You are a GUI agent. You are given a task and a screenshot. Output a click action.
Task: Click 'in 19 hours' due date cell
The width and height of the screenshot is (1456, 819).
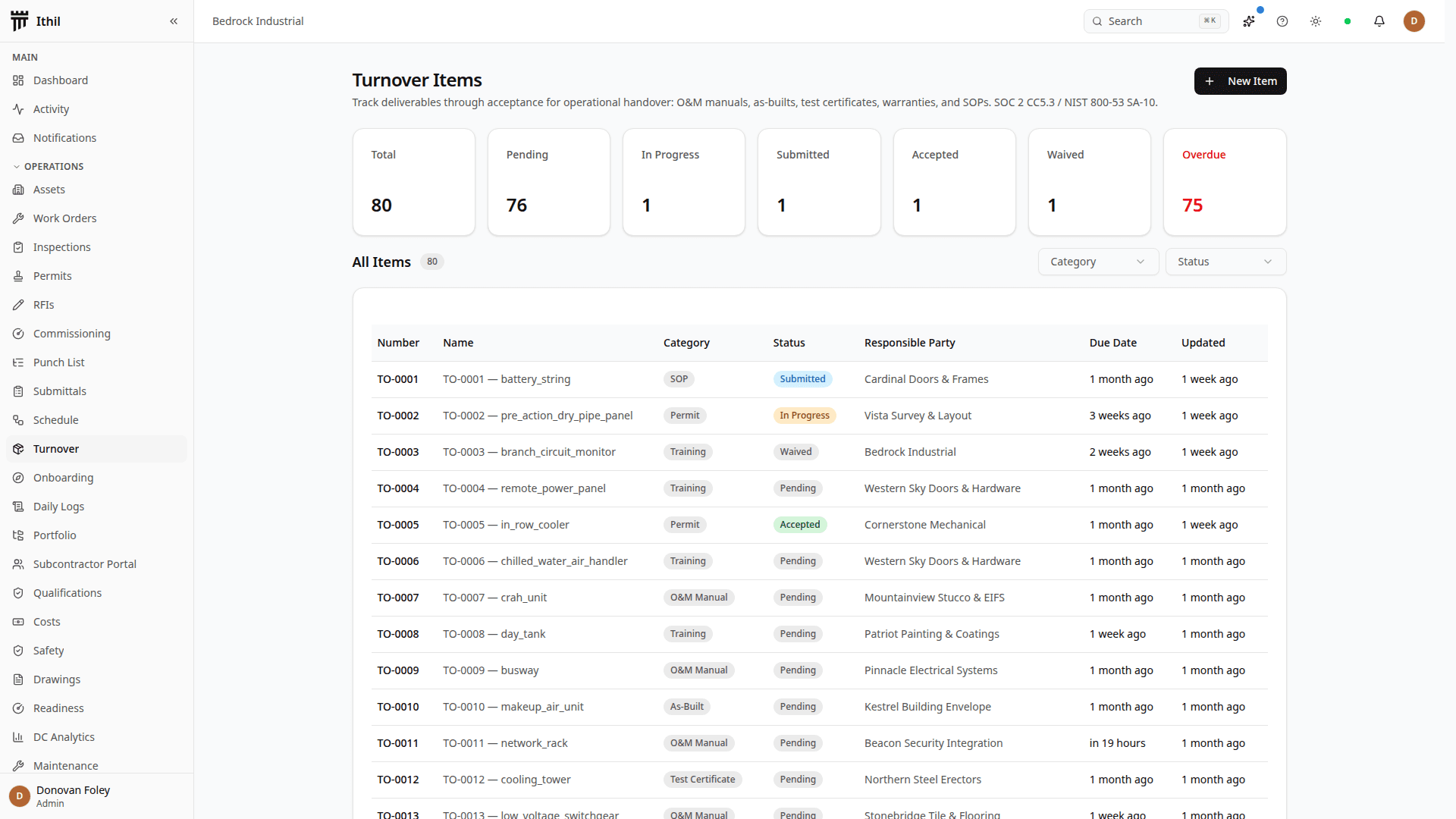tap(1117, 743)
